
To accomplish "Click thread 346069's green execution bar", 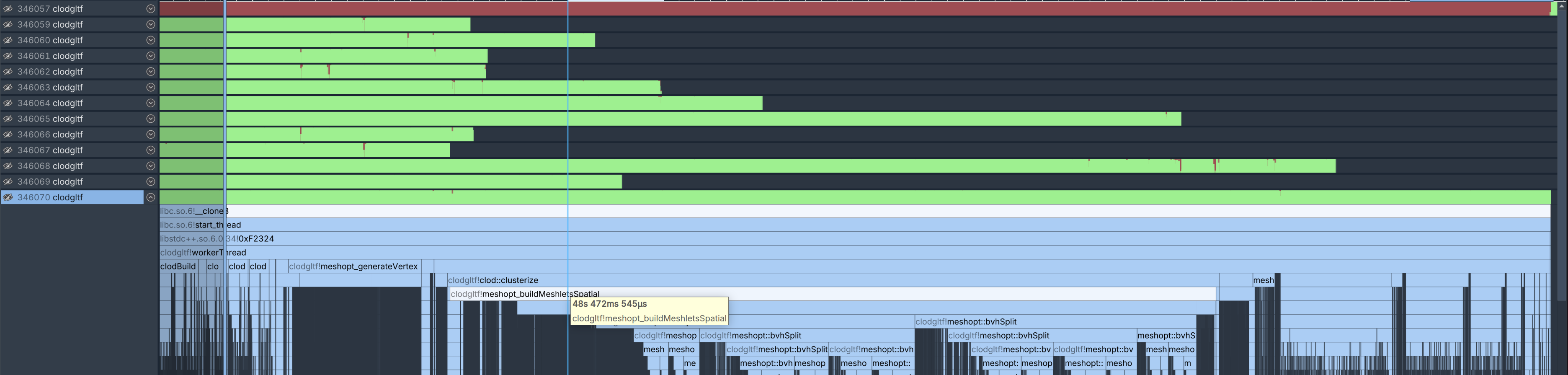I will point(391,181).
